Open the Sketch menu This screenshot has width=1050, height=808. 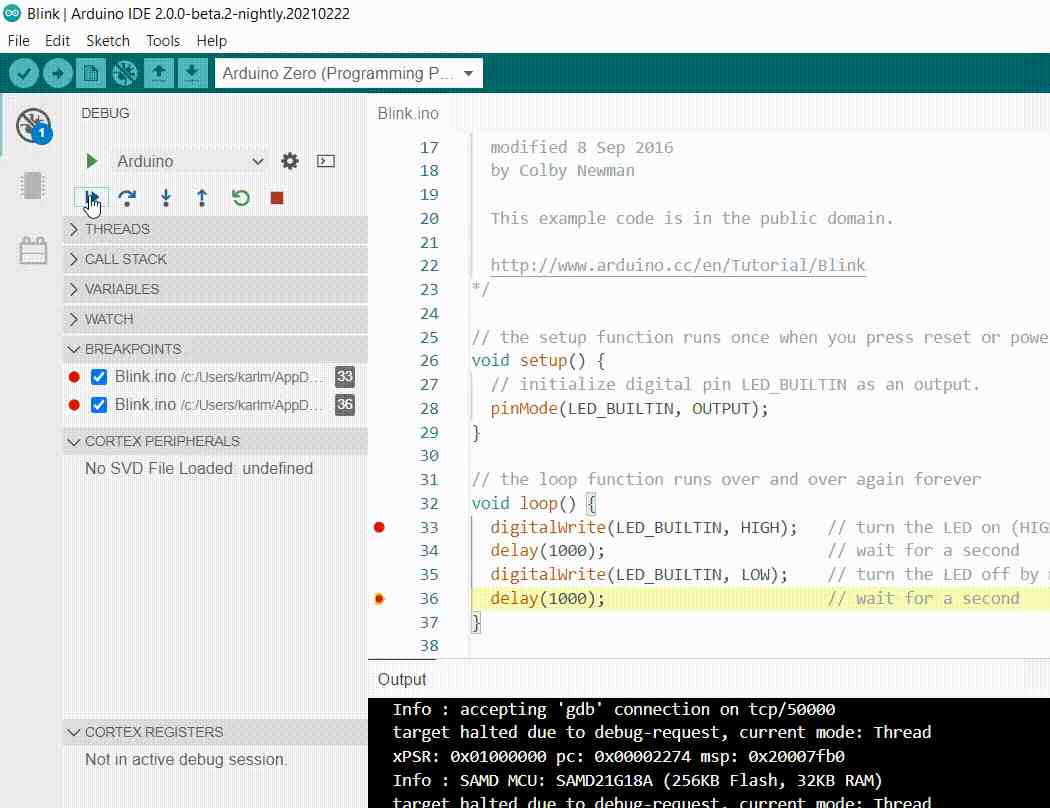(x=108, y=41)
